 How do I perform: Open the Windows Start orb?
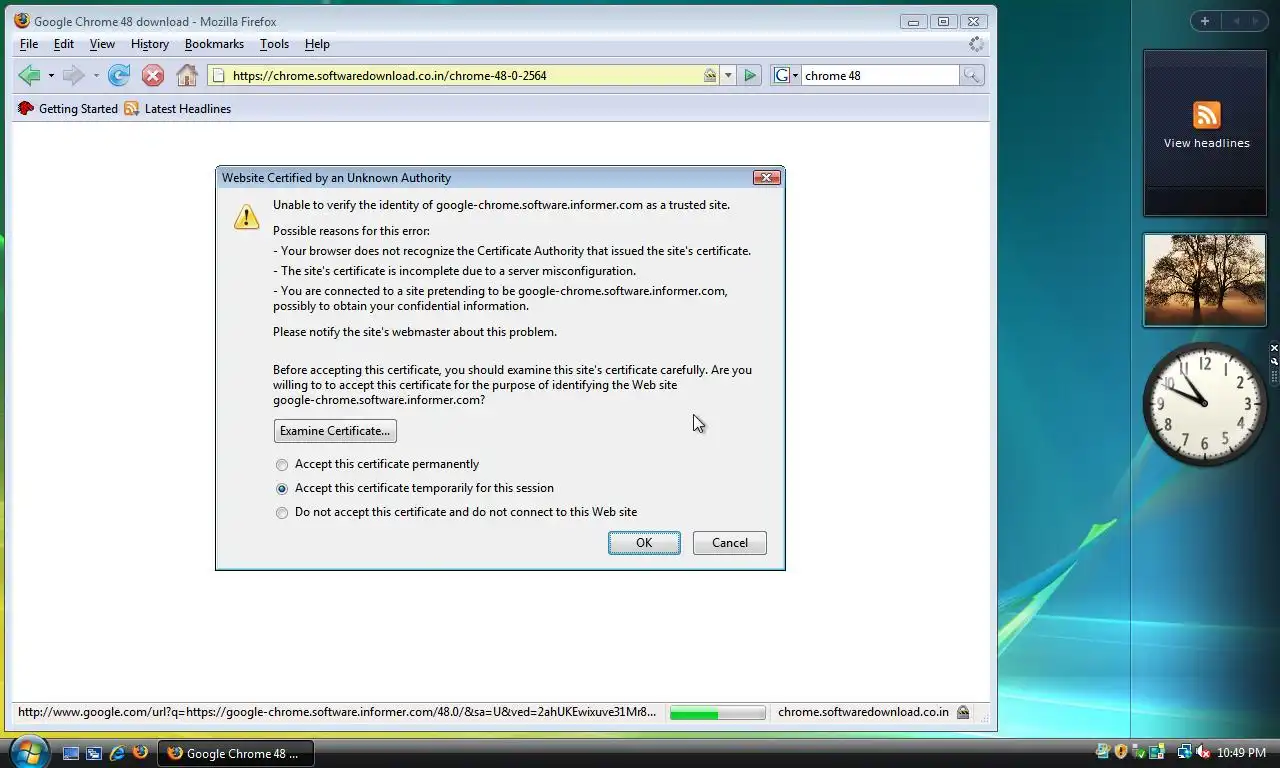[x=29, y=751]
